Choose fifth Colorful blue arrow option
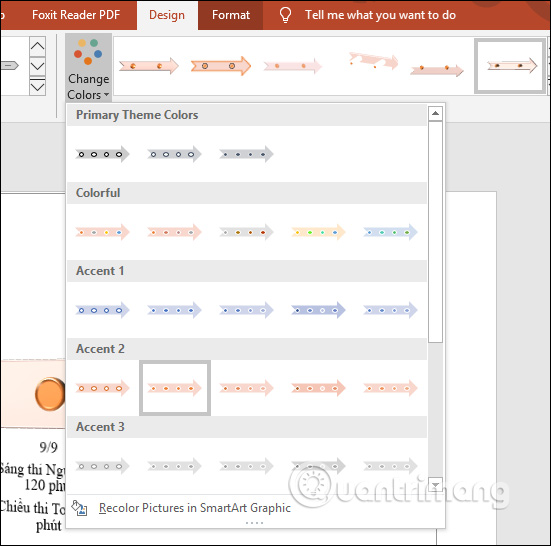The height and width of the screenshot is (546, 551). [390, 232]
